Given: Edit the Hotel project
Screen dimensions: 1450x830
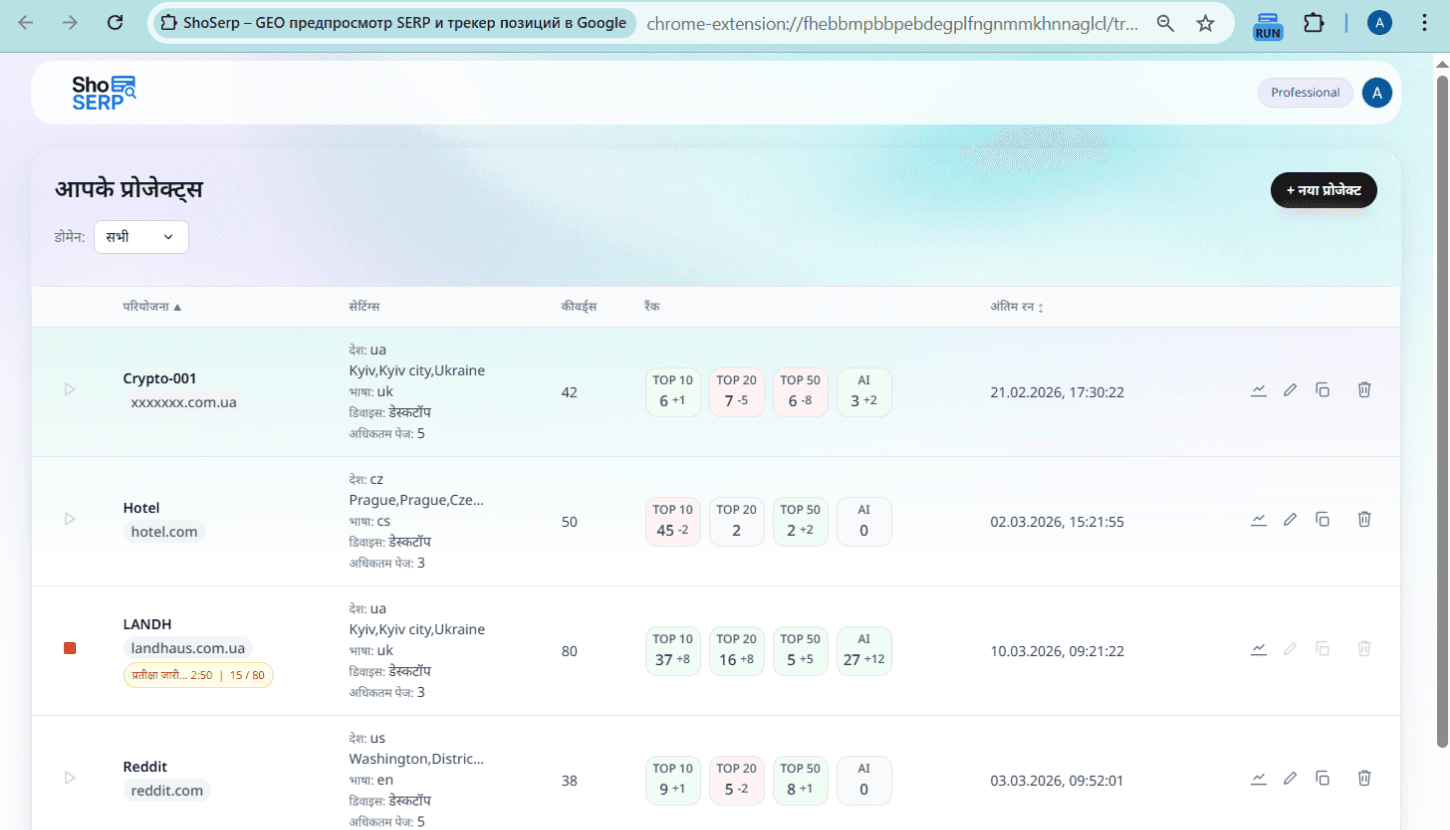Looking at the screenshot, I should coord(1290,519).
